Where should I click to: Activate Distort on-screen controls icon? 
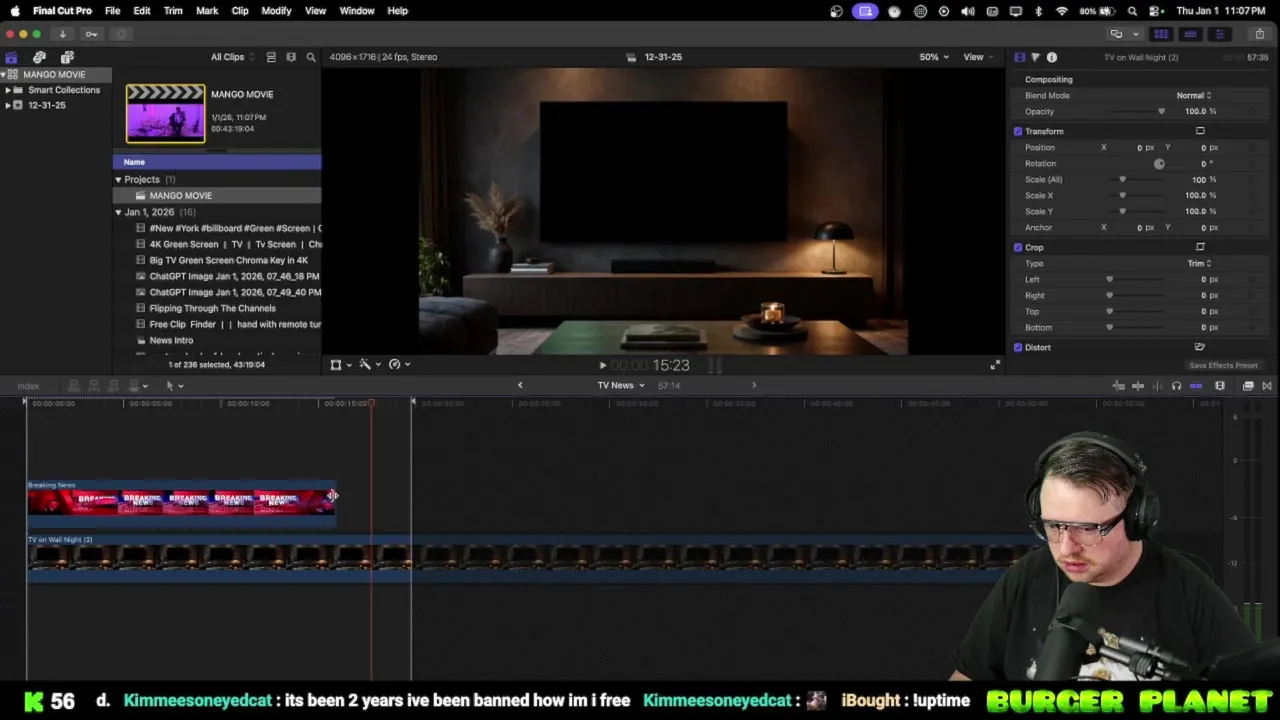[x=1200, y=347]
